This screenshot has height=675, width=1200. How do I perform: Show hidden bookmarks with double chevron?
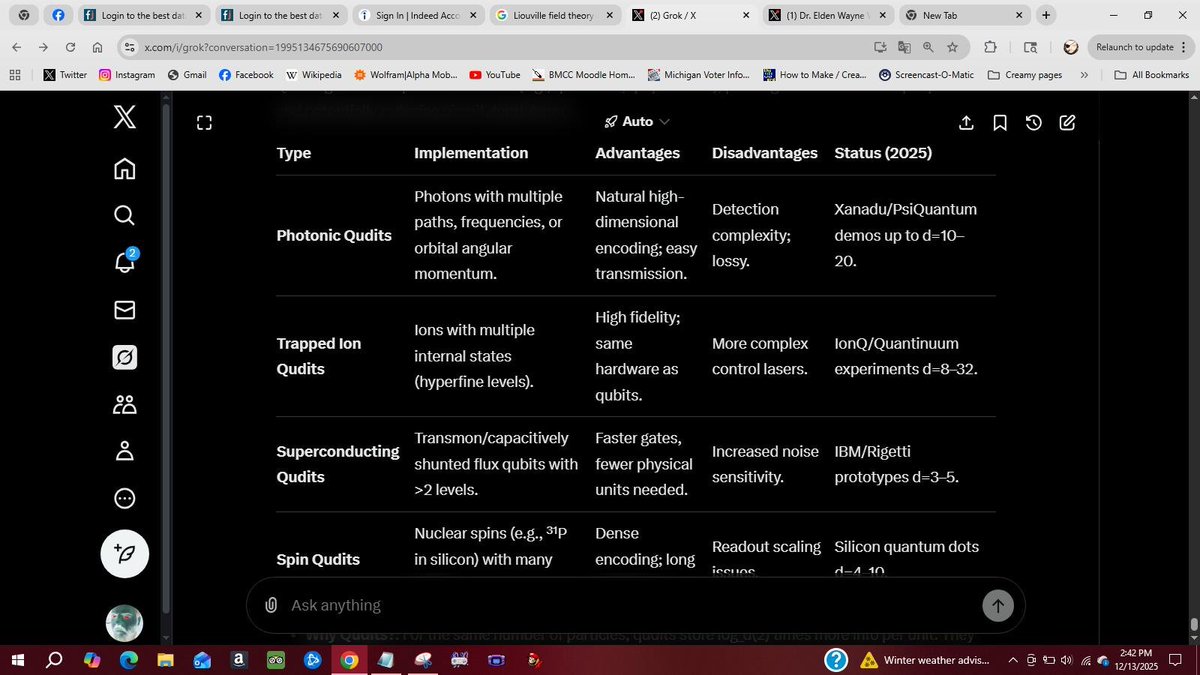click(x=1084, y=75)
